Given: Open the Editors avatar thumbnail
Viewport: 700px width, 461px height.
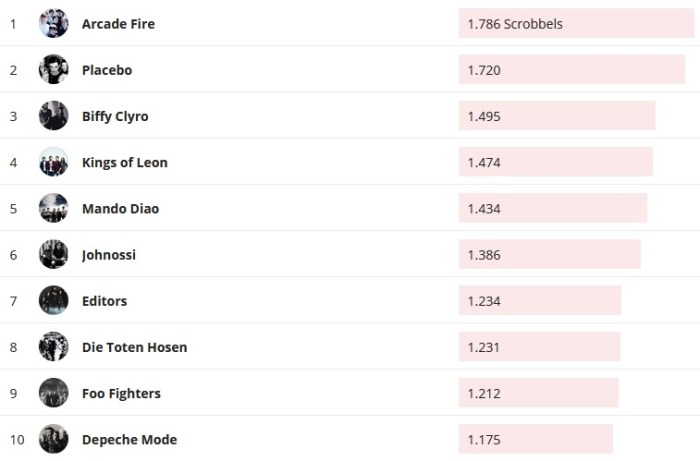Looking at the screenshot, I should (53, 300).
